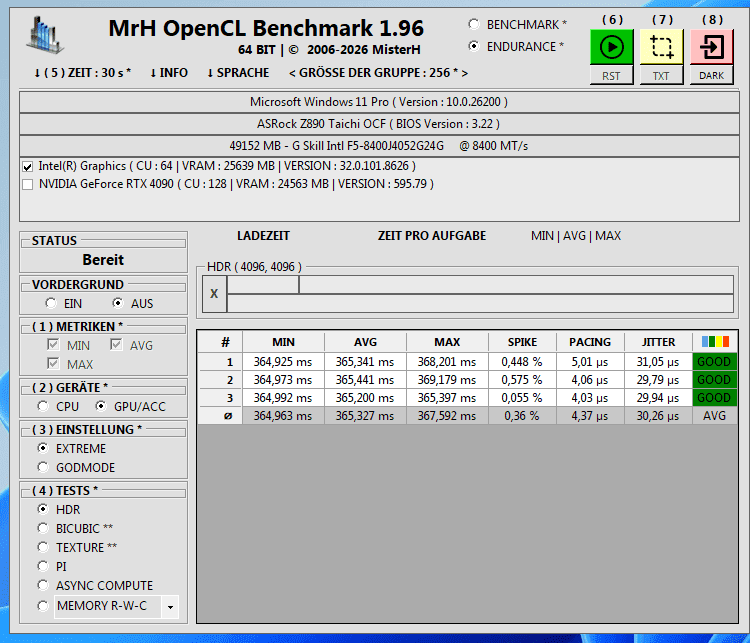Start the run with the green play button
Screen dimensions: 750x643
(x=611, y=47)
